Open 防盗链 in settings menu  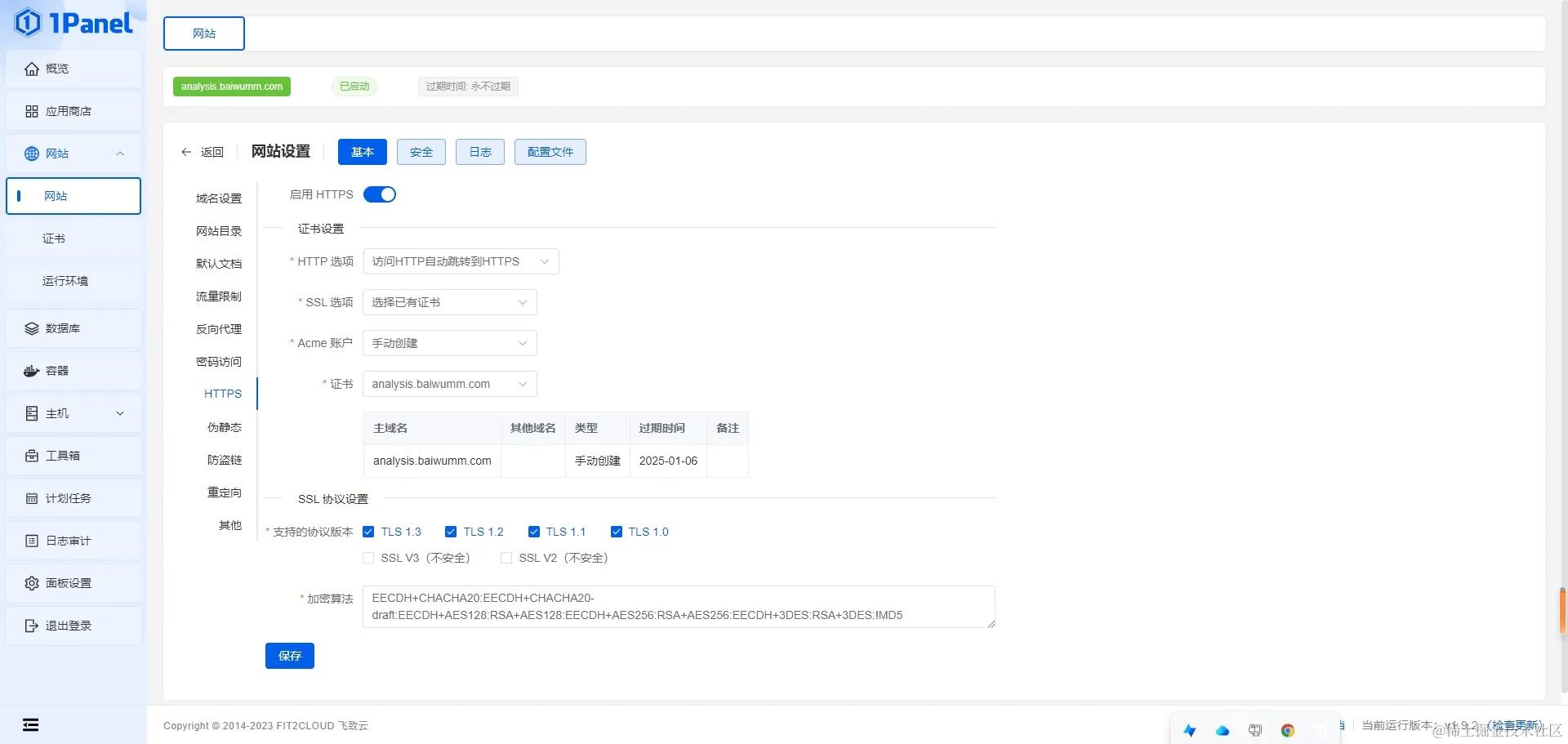click(225, 460)
